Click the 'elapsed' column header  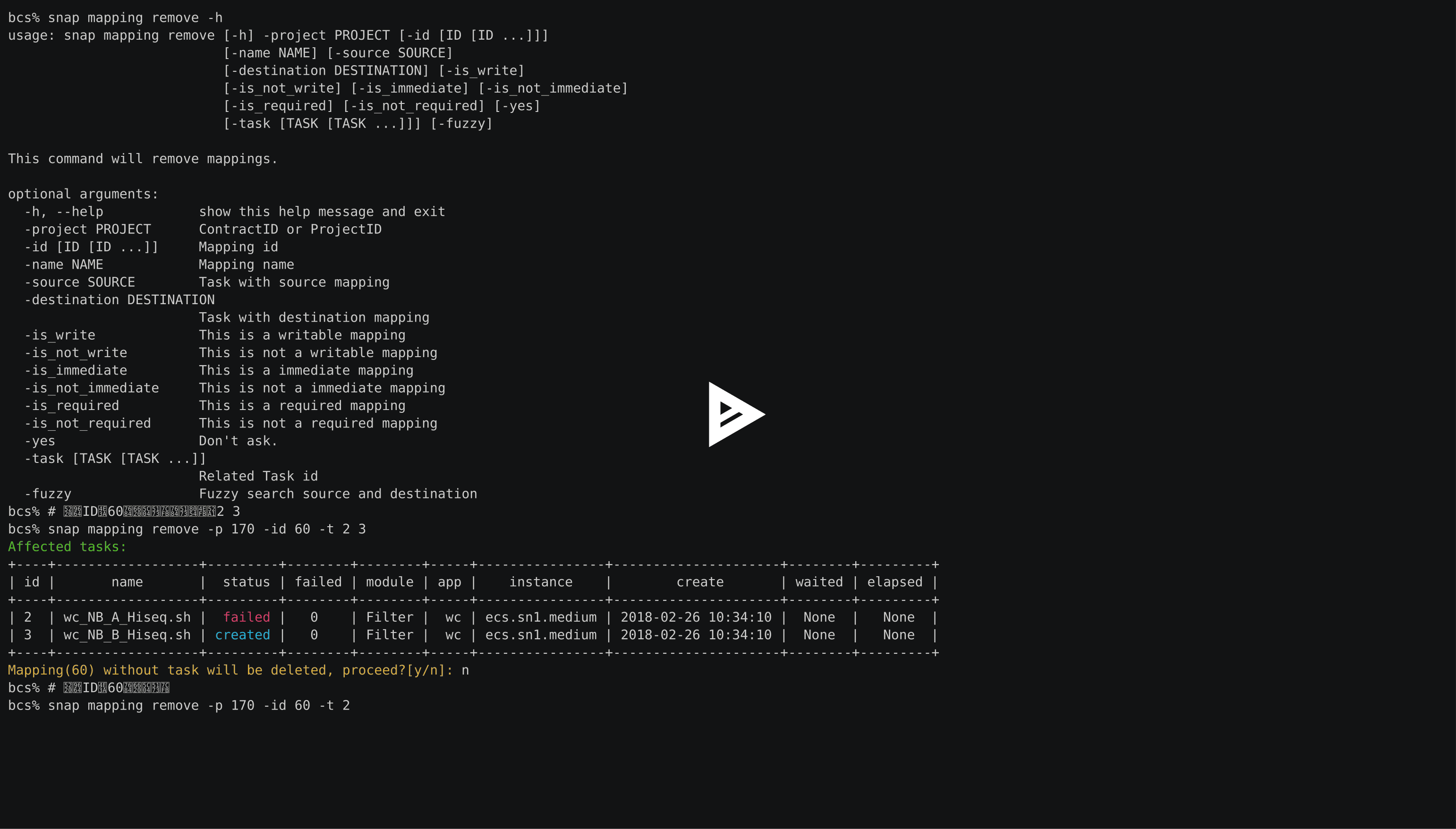coord(895,582)
